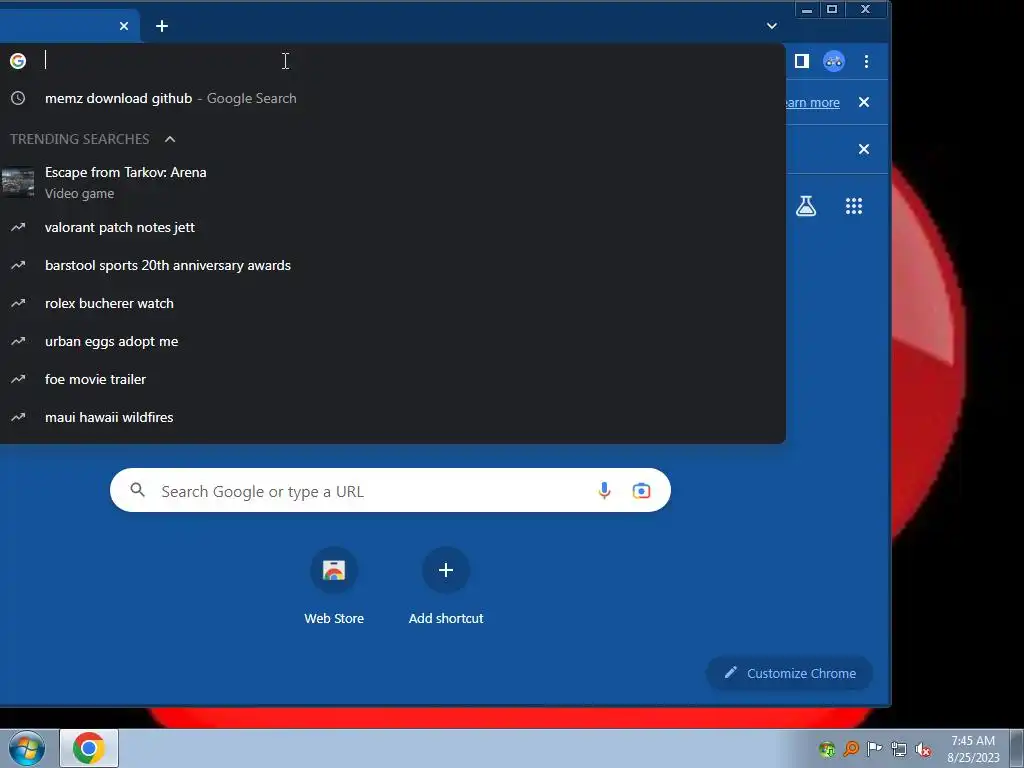Follow the Learn more link

pos(812,103)
